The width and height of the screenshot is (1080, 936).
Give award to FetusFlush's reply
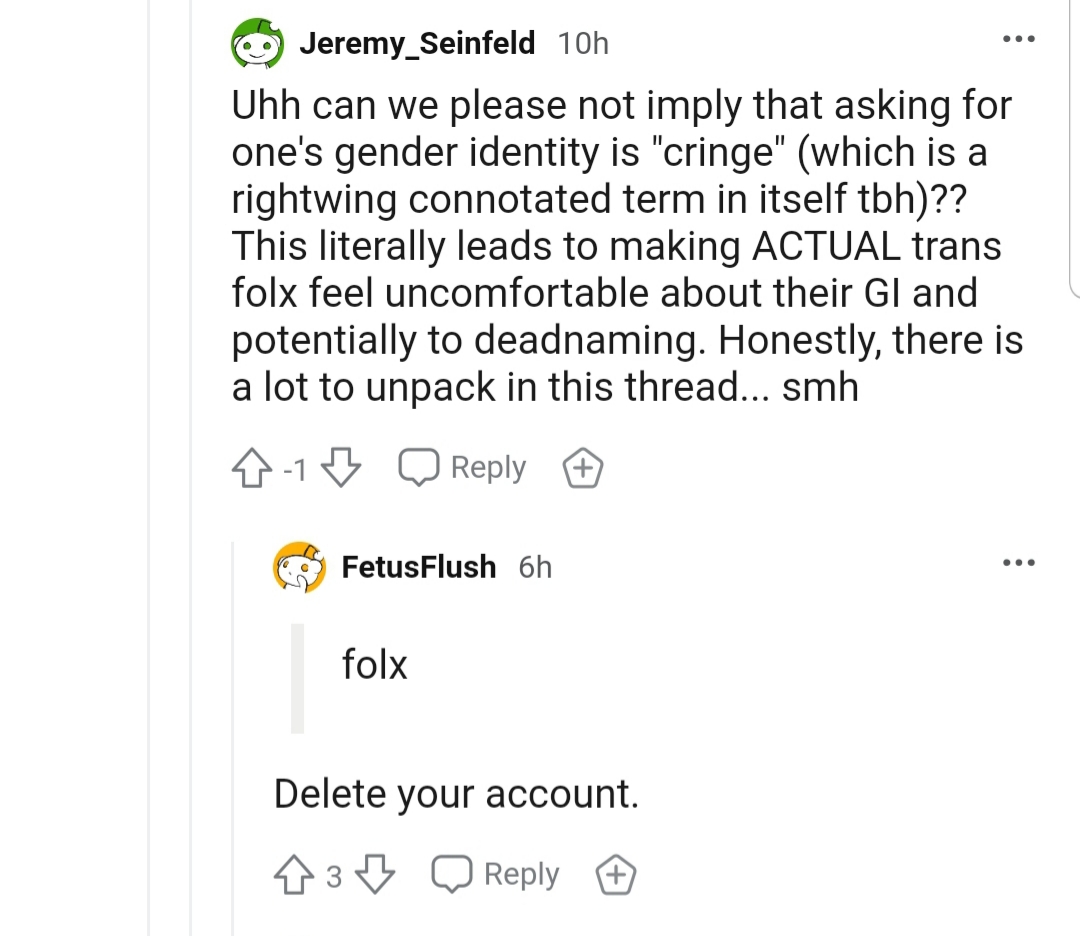(616, 875)
